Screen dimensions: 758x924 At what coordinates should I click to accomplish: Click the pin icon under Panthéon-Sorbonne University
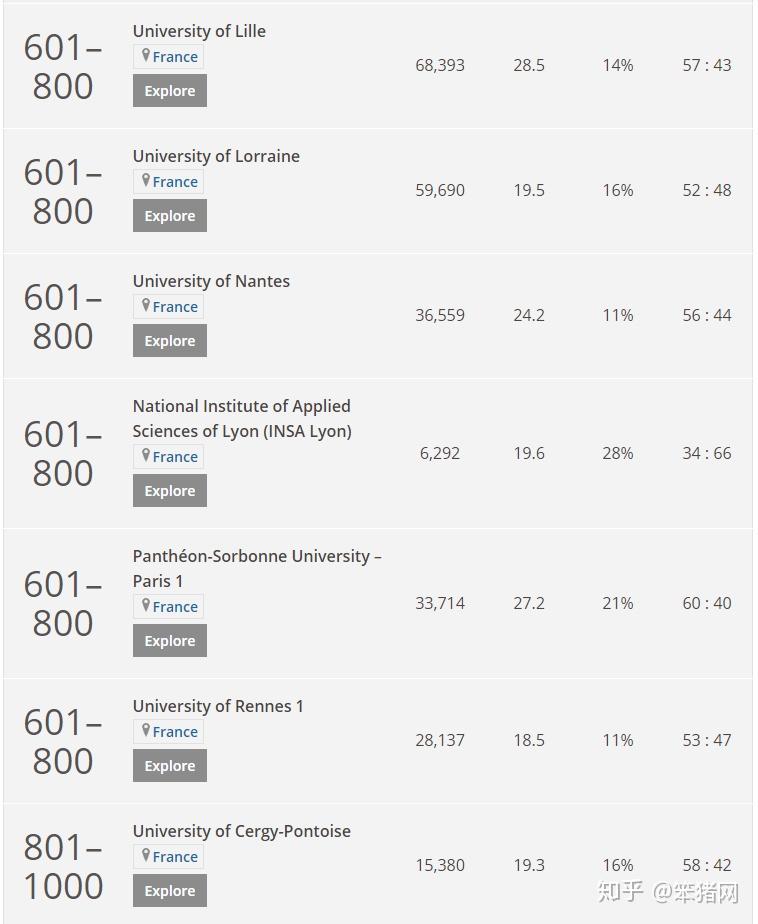[x=146, y=605]
